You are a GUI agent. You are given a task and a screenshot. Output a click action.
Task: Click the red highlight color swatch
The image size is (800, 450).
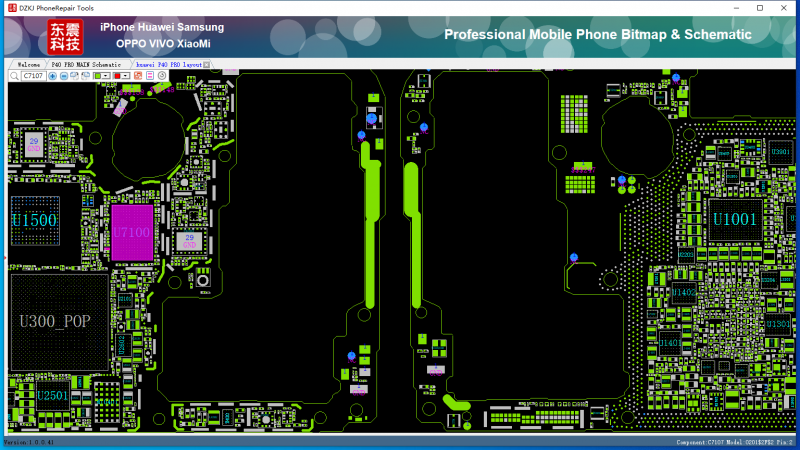click(117, 76)
